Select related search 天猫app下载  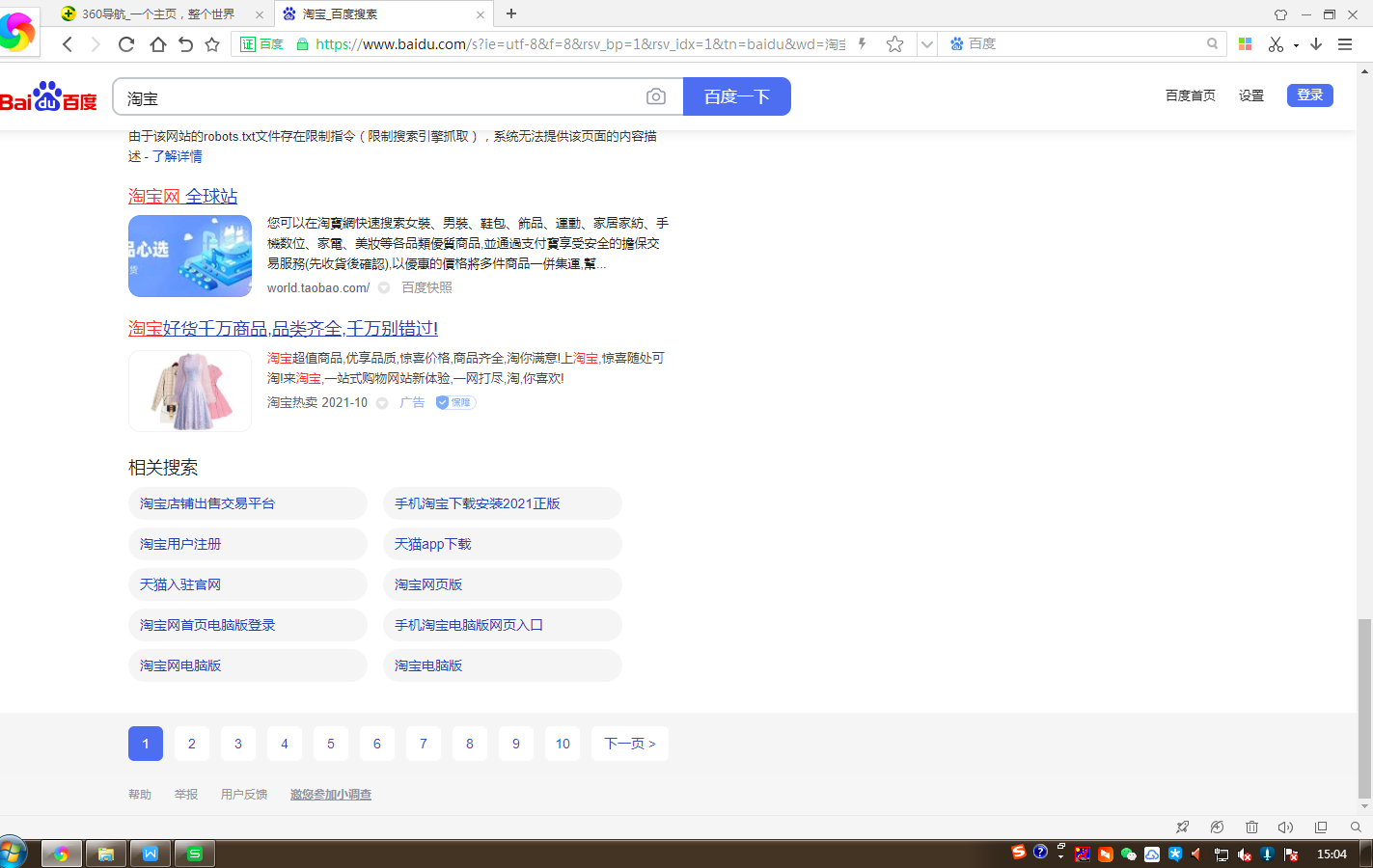coord(502,544)
